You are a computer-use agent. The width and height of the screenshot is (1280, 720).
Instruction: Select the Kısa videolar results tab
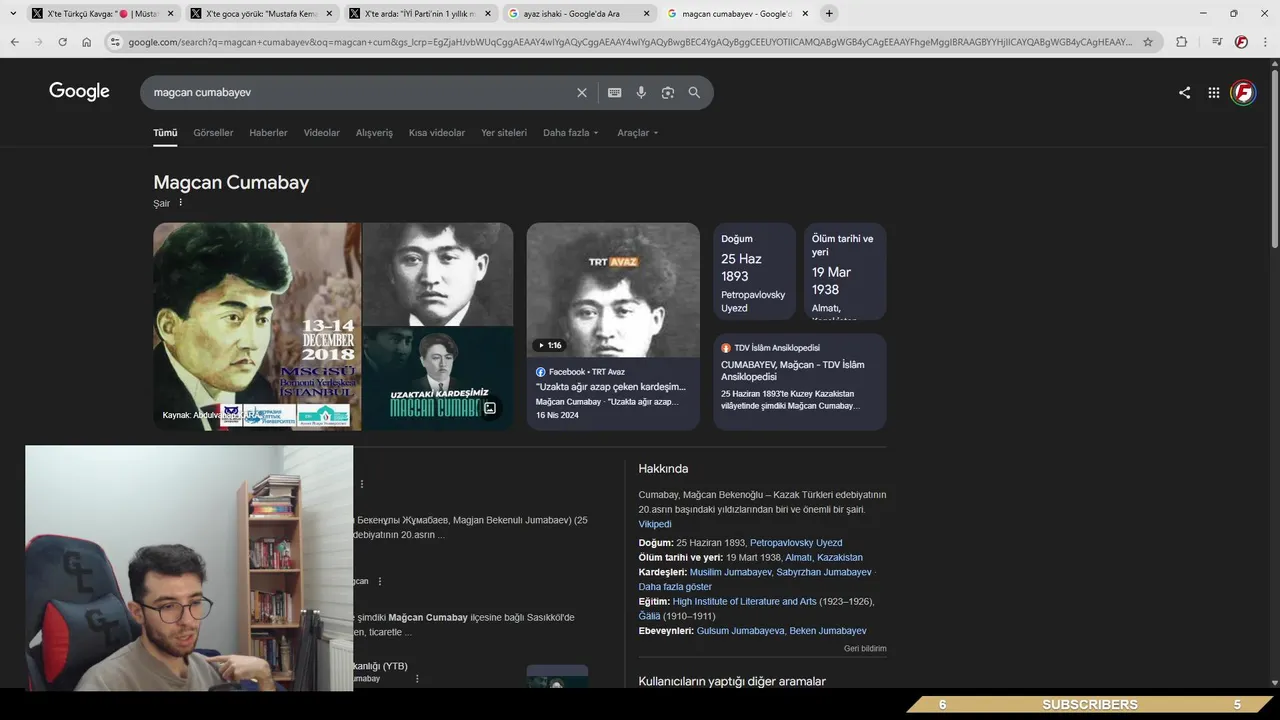click(437, 132)
